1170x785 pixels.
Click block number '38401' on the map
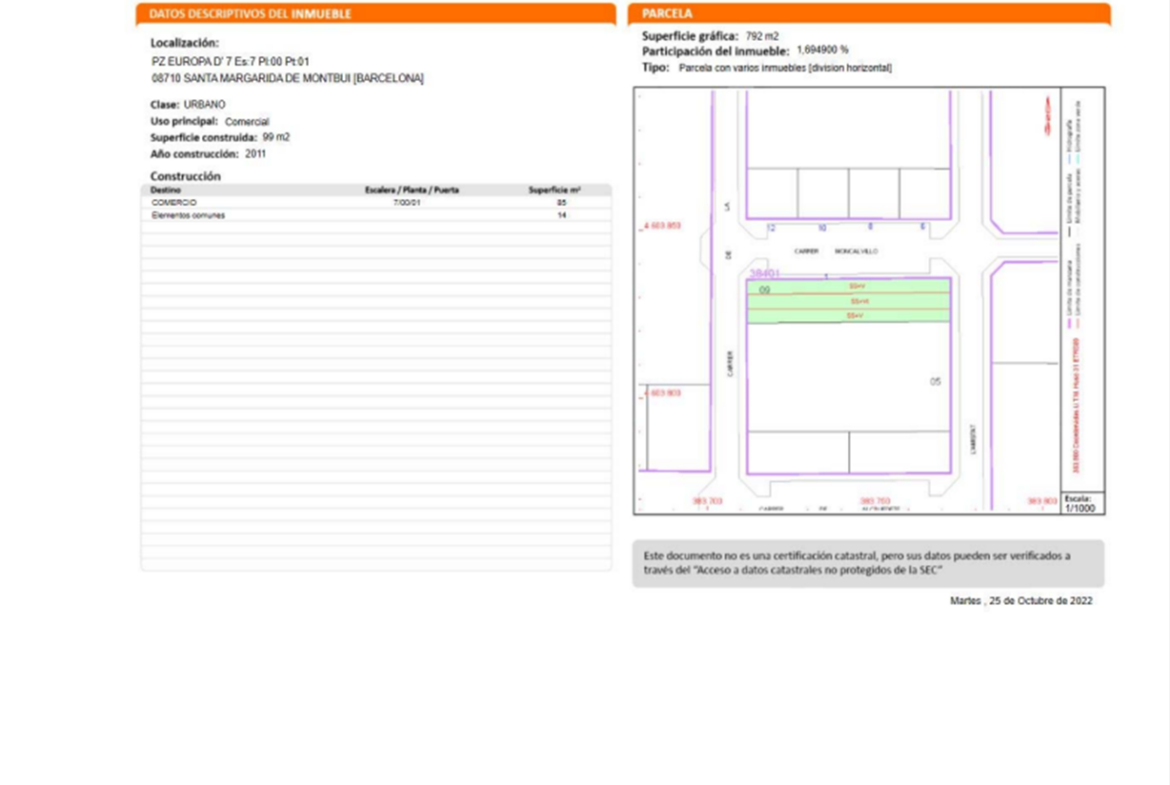coord(764,272)
